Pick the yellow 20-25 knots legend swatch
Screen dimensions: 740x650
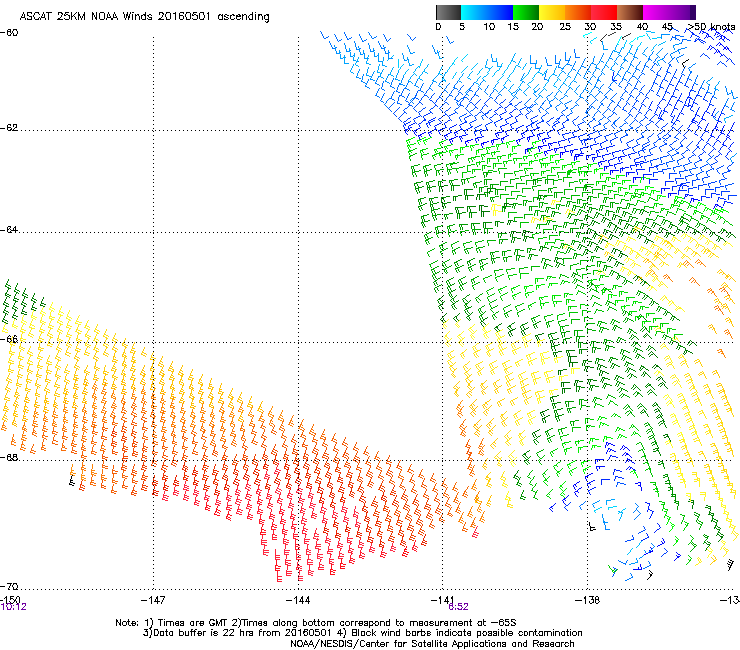[552, 12]
